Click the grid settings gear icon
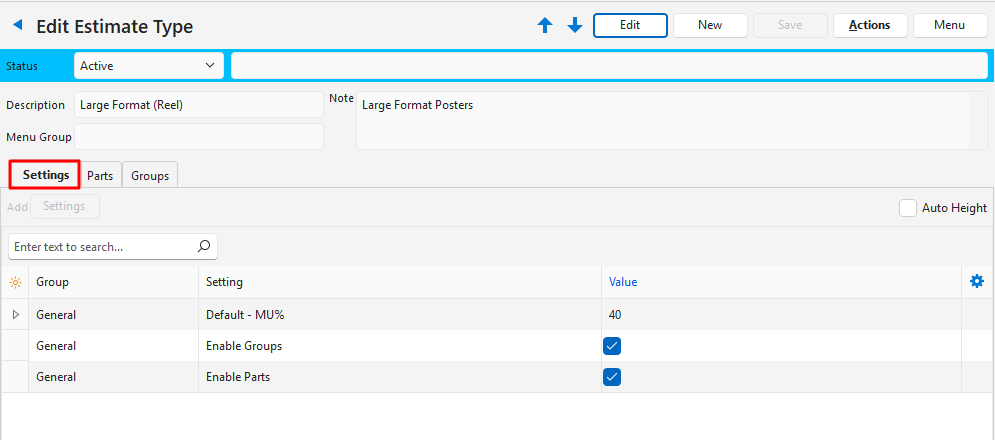Viewport: 995px width, 440px height. click(977, 282)
